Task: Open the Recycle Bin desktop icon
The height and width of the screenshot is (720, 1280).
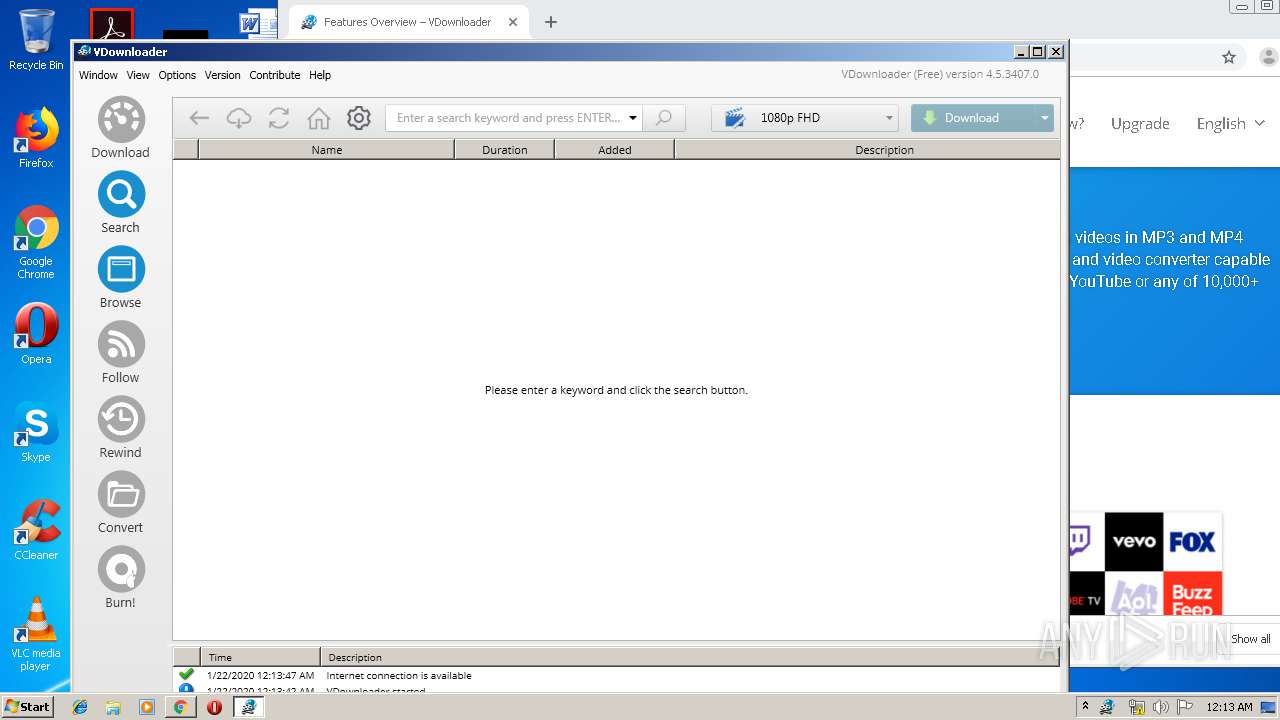Action: (x=36, y=40)
